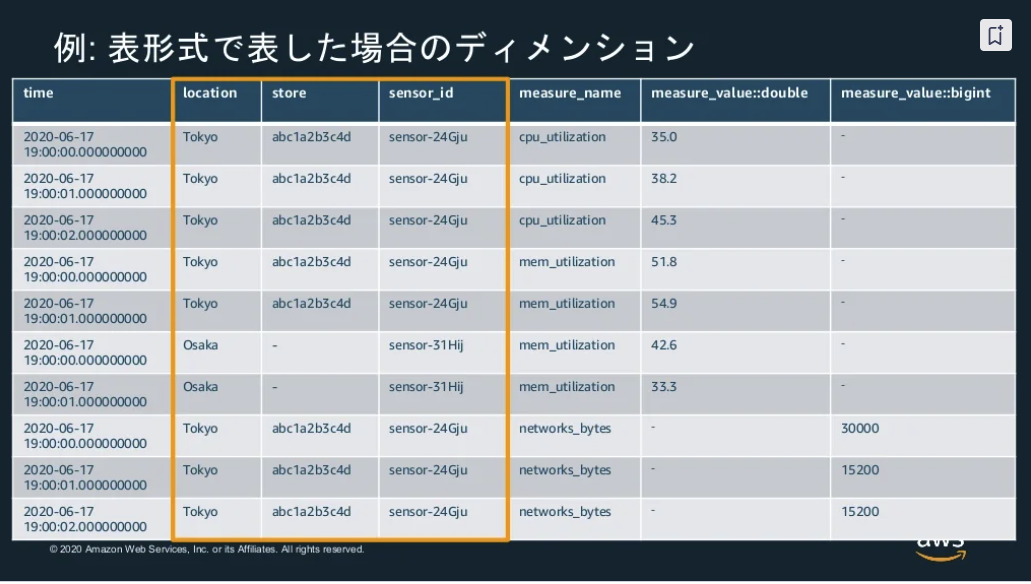Select the double value 35.0

[x=663, y=137]
